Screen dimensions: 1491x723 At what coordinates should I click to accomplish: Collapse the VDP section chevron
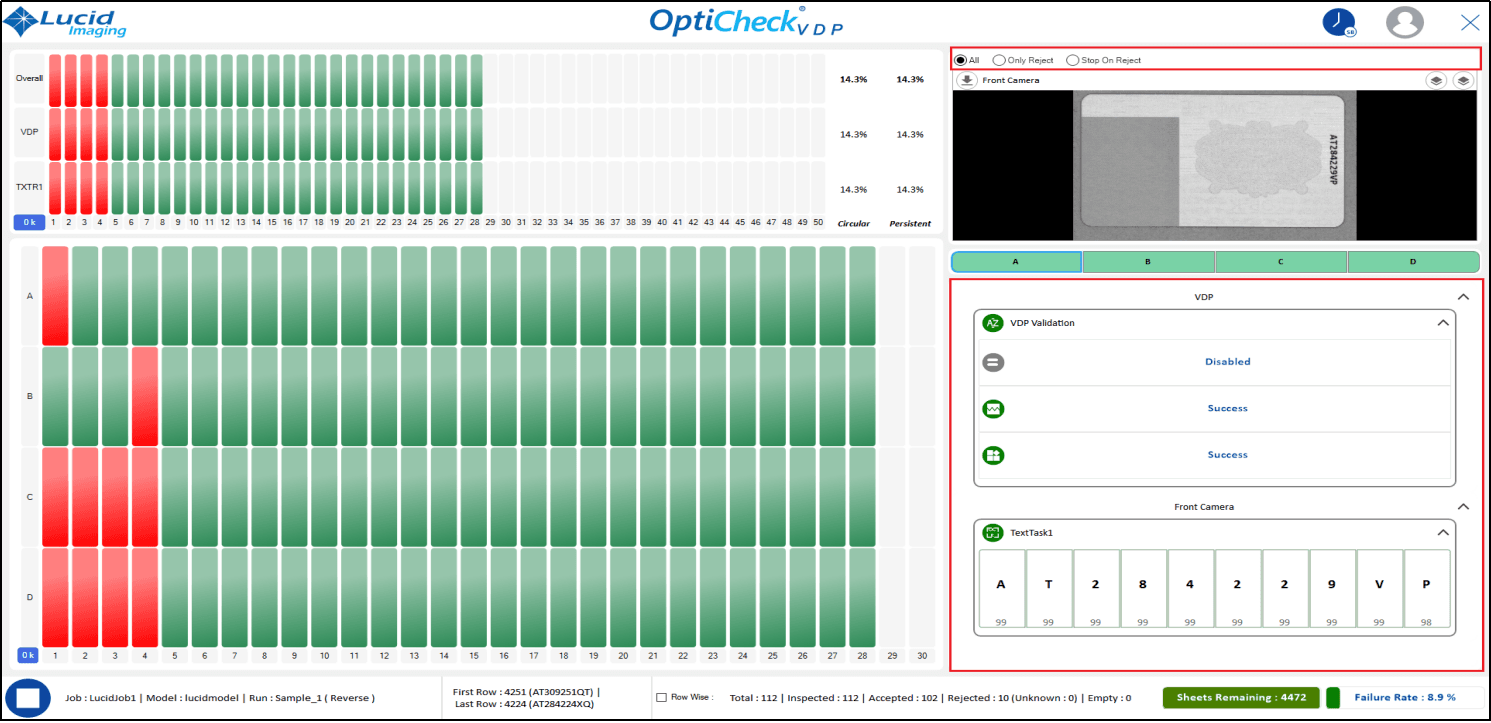[x=1463, y=297]
